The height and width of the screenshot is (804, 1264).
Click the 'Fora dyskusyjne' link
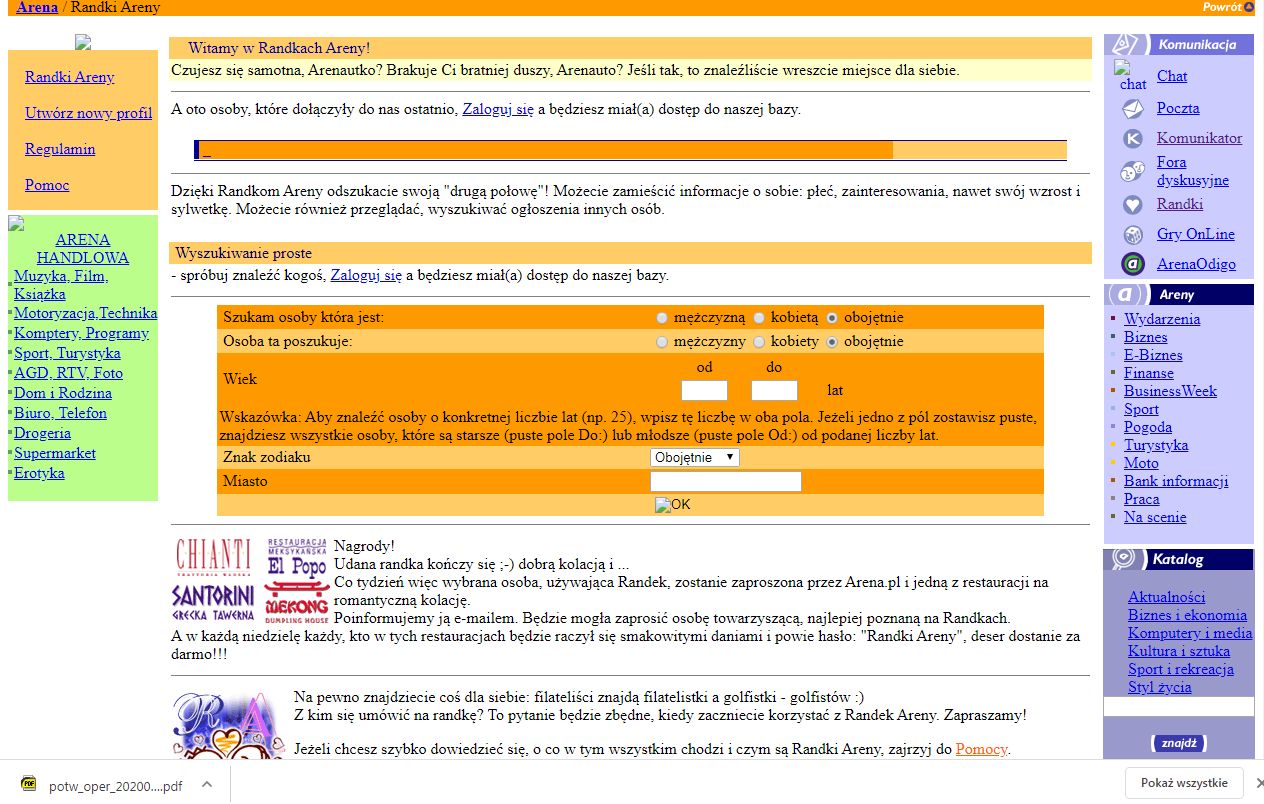[x=1193, y=171]
